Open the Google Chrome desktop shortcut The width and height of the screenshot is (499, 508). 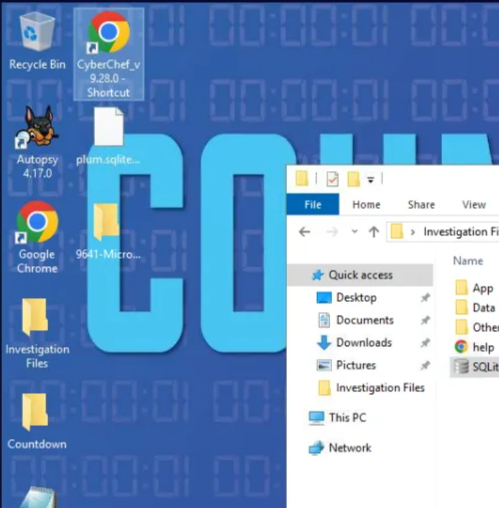pyautogui.click(x=37, y=237)
